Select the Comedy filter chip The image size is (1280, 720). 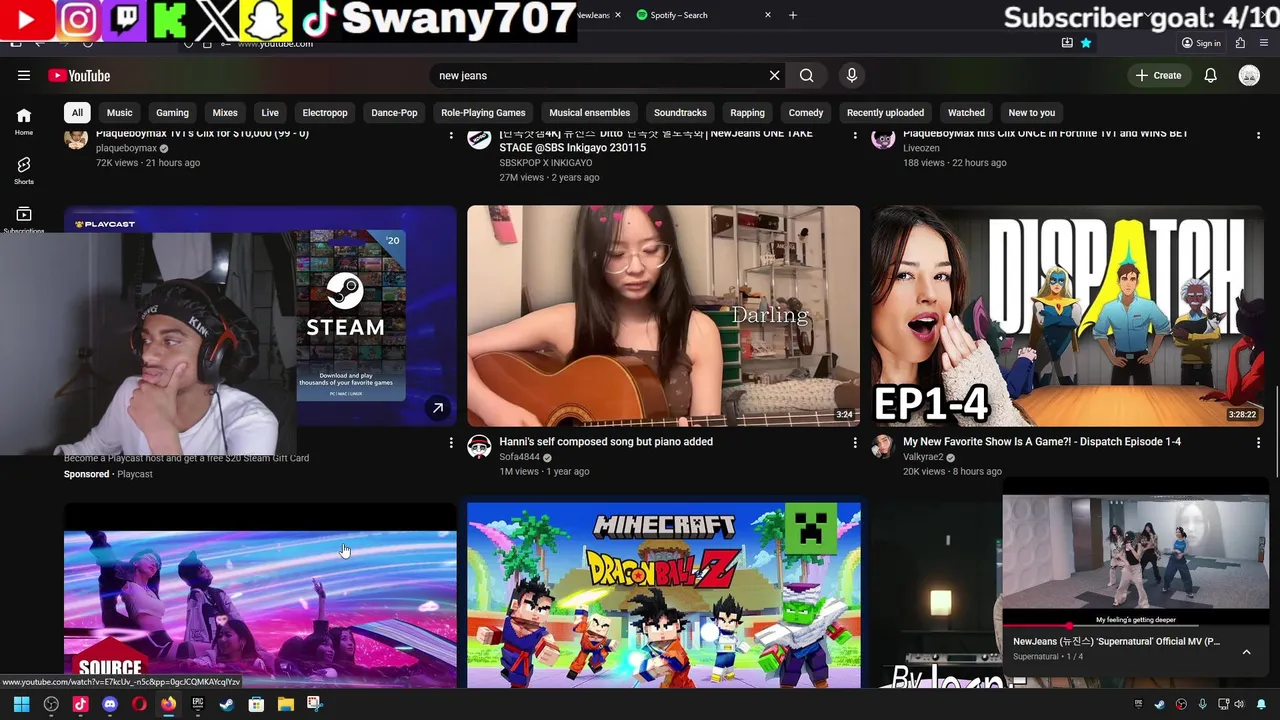coord(806,112)
